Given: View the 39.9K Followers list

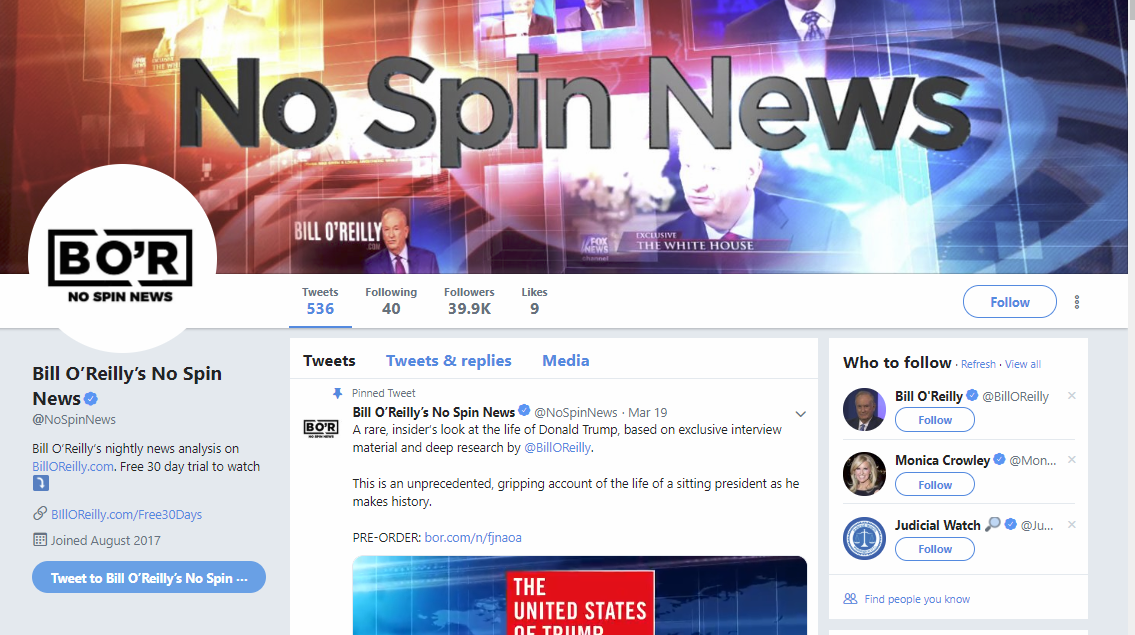Looking at the screenshot, I should (x=469, y=301).
